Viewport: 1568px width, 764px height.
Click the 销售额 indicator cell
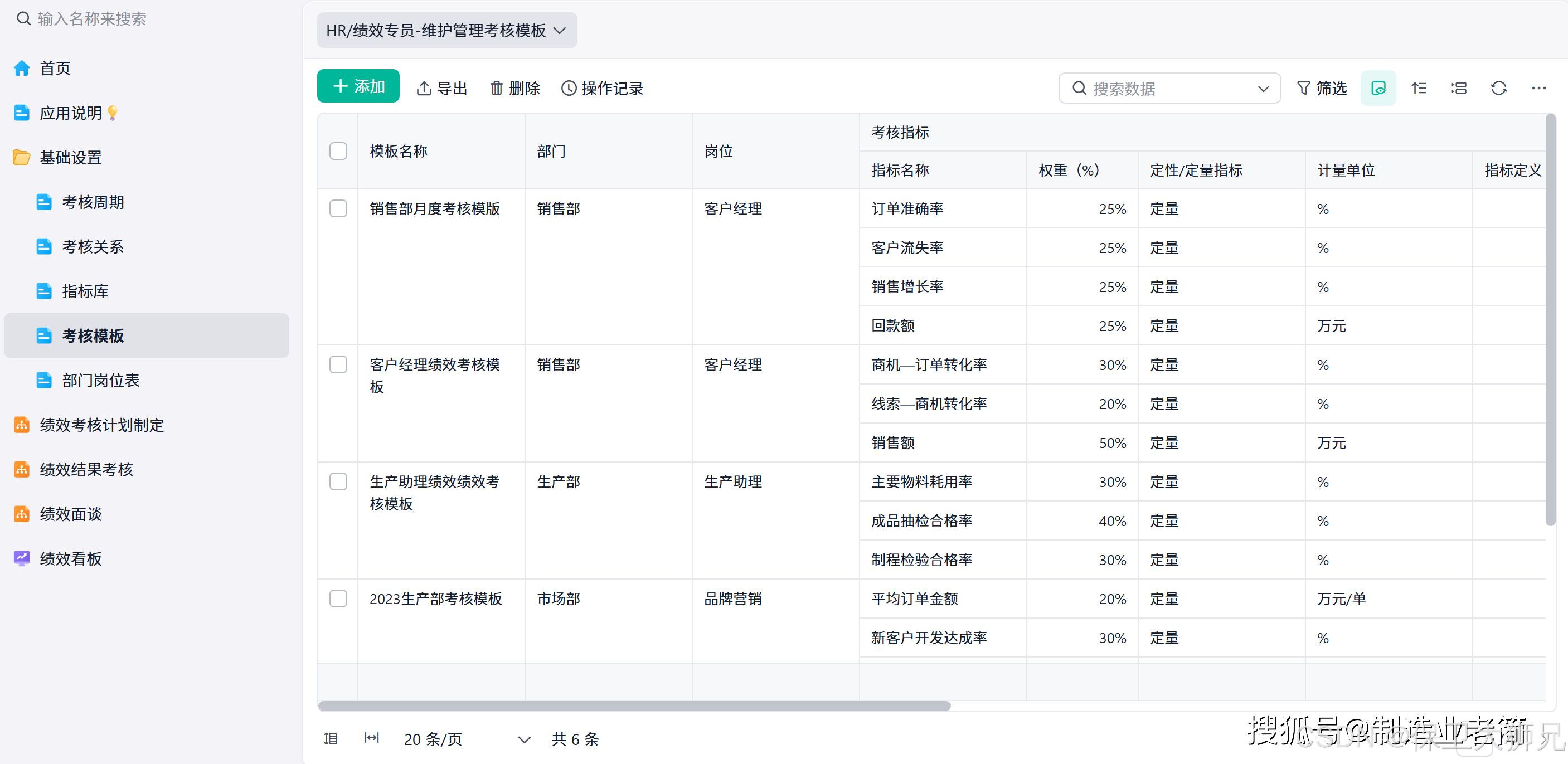(943, 442)
